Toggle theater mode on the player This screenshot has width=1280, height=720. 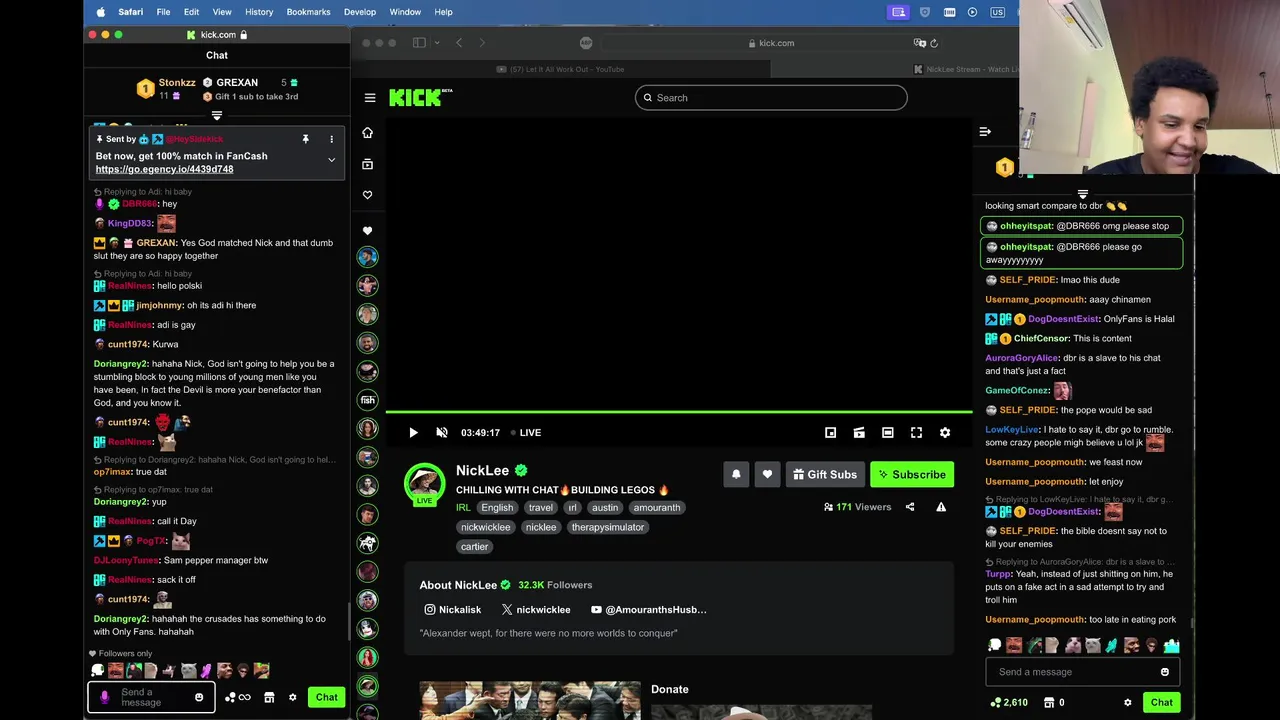point(887,433)
